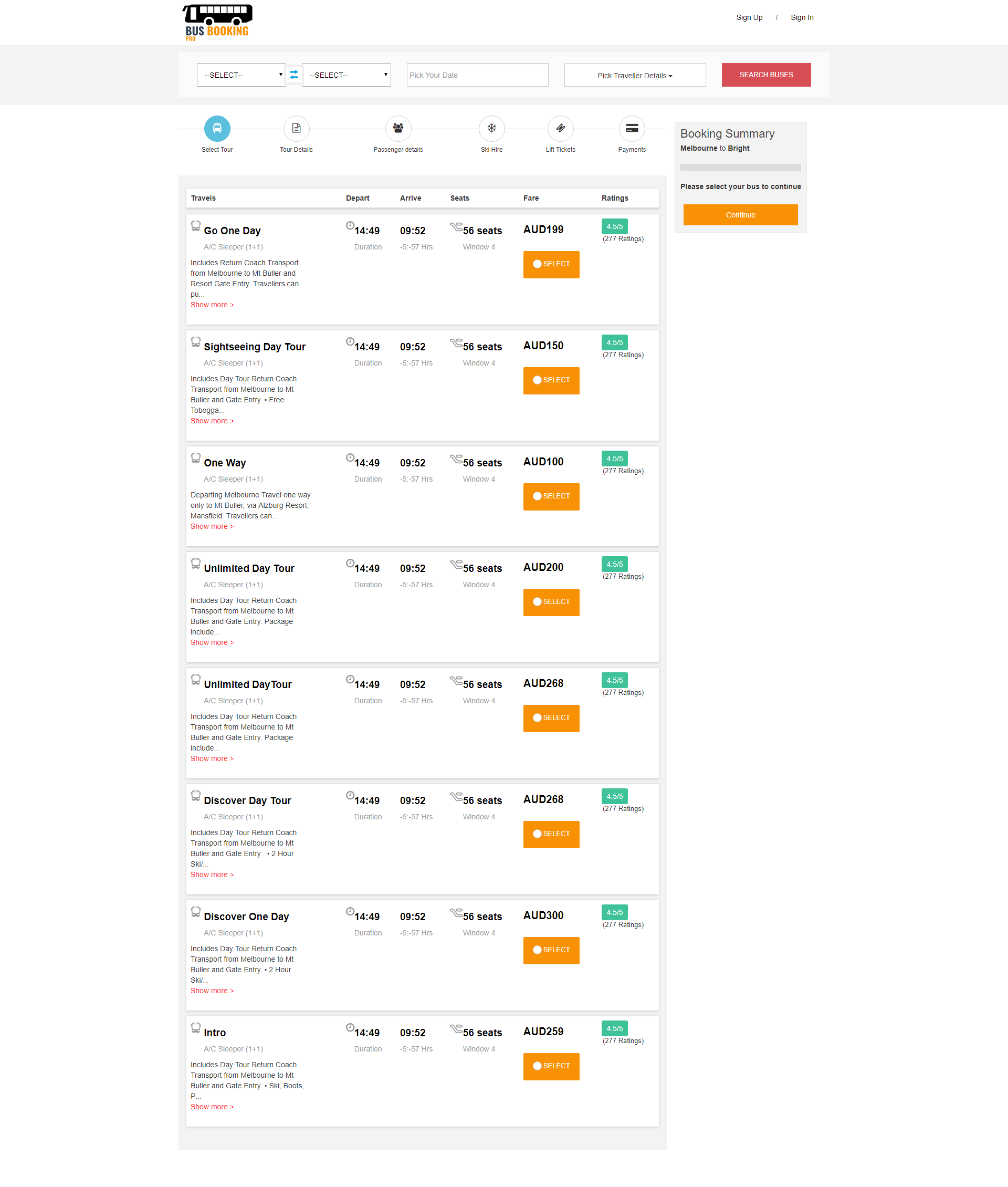
Task: Click the bus icon beside Go One Day
Action: pyautogui.click(x=196, y=226)
